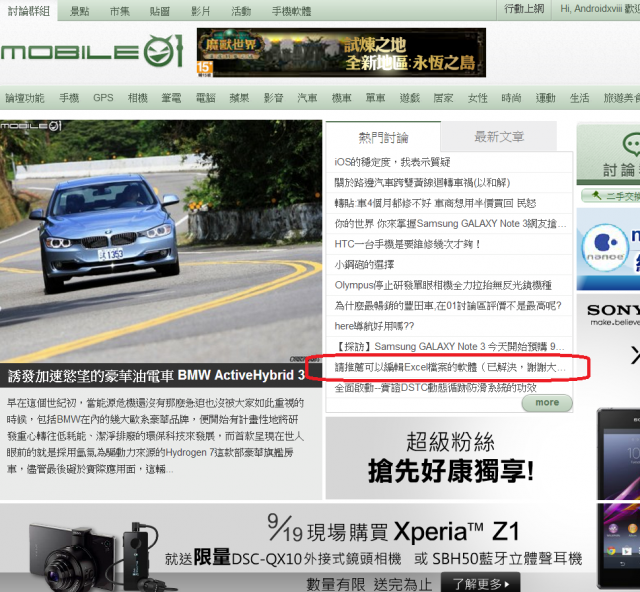The image size is (640, 592).
Task: Open thread 轉貼:車4個月都修不好
Action: click(436, 203)
